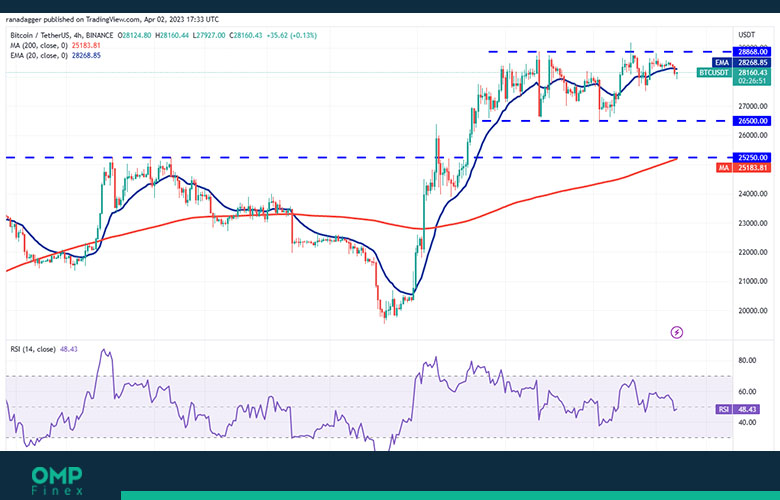
Task: Click the 23000.00 axis value
Action: click(753, 223)
